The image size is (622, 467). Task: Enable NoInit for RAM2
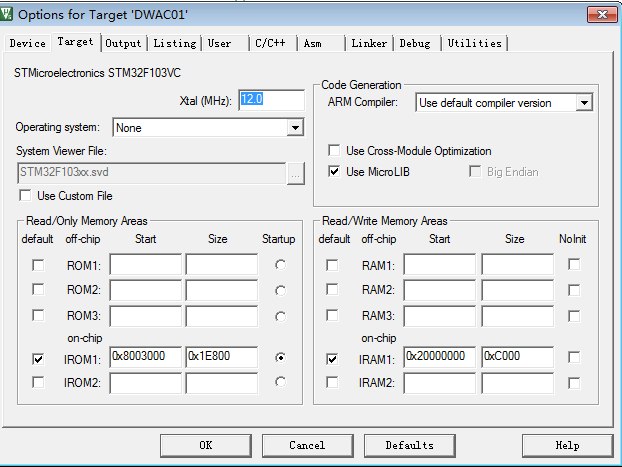(574, 290)
